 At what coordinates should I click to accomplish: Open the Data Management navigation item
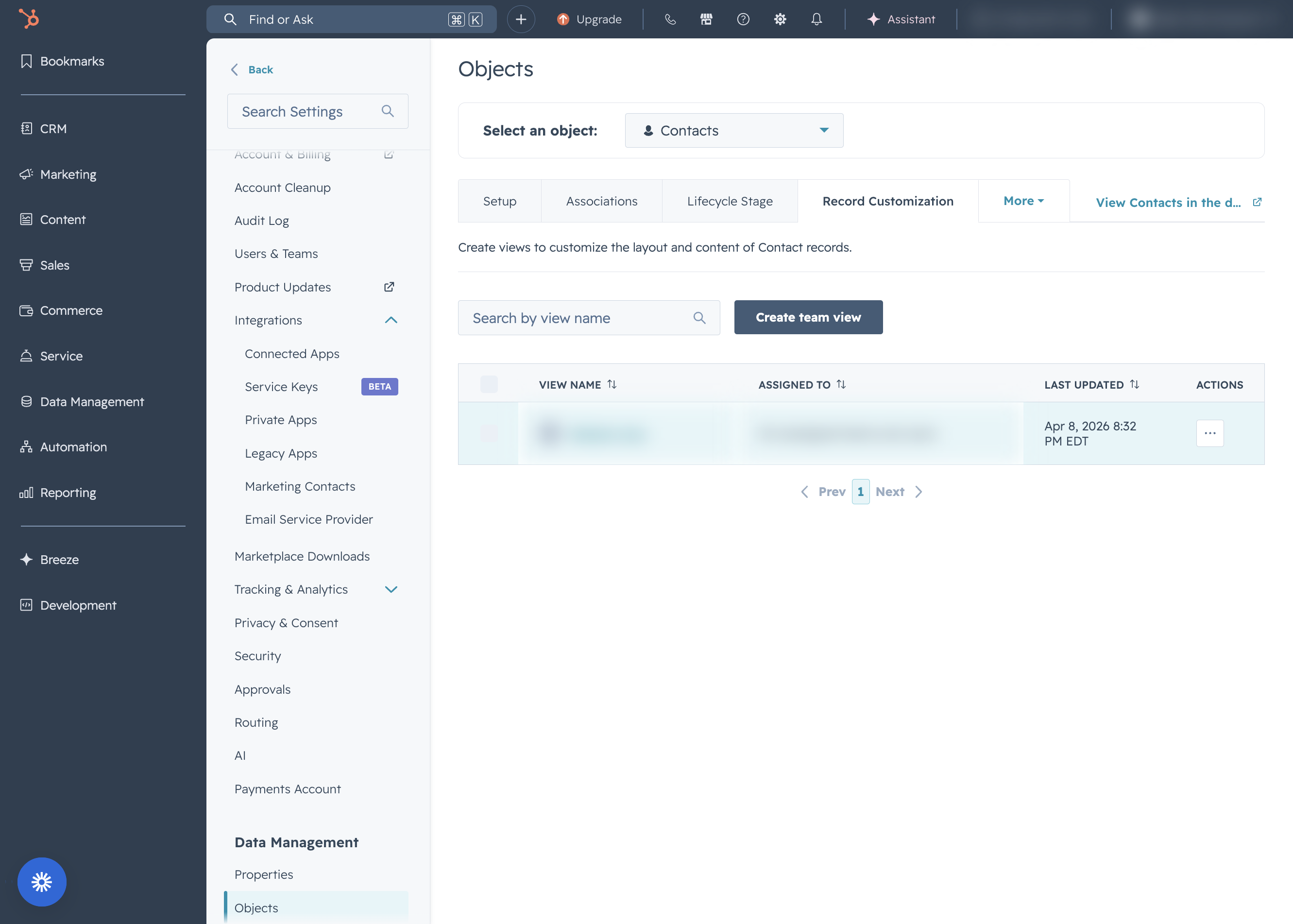(x=82, y=402)
